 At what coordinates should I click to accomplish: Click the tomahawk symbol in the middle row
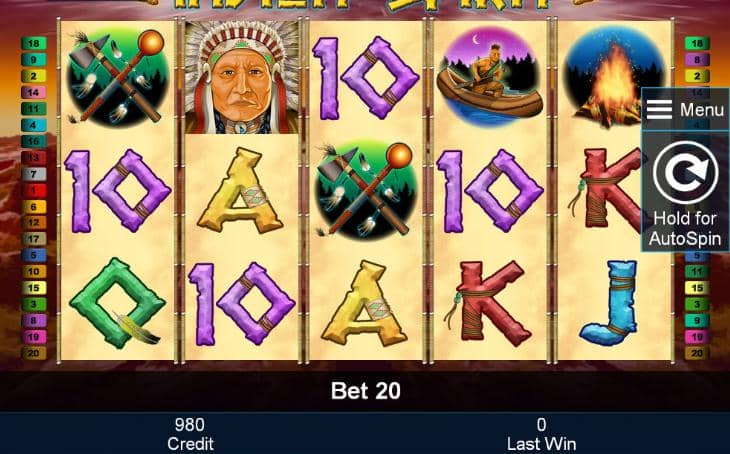point(365,190)
